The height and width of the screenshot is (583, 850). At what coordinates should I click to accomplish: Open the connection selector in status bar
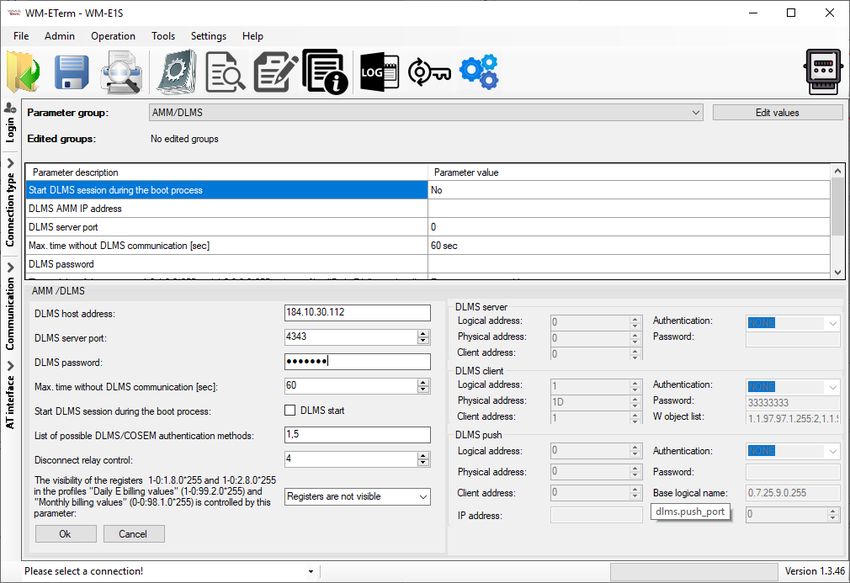pyautogui.click(x=311, y=571)
